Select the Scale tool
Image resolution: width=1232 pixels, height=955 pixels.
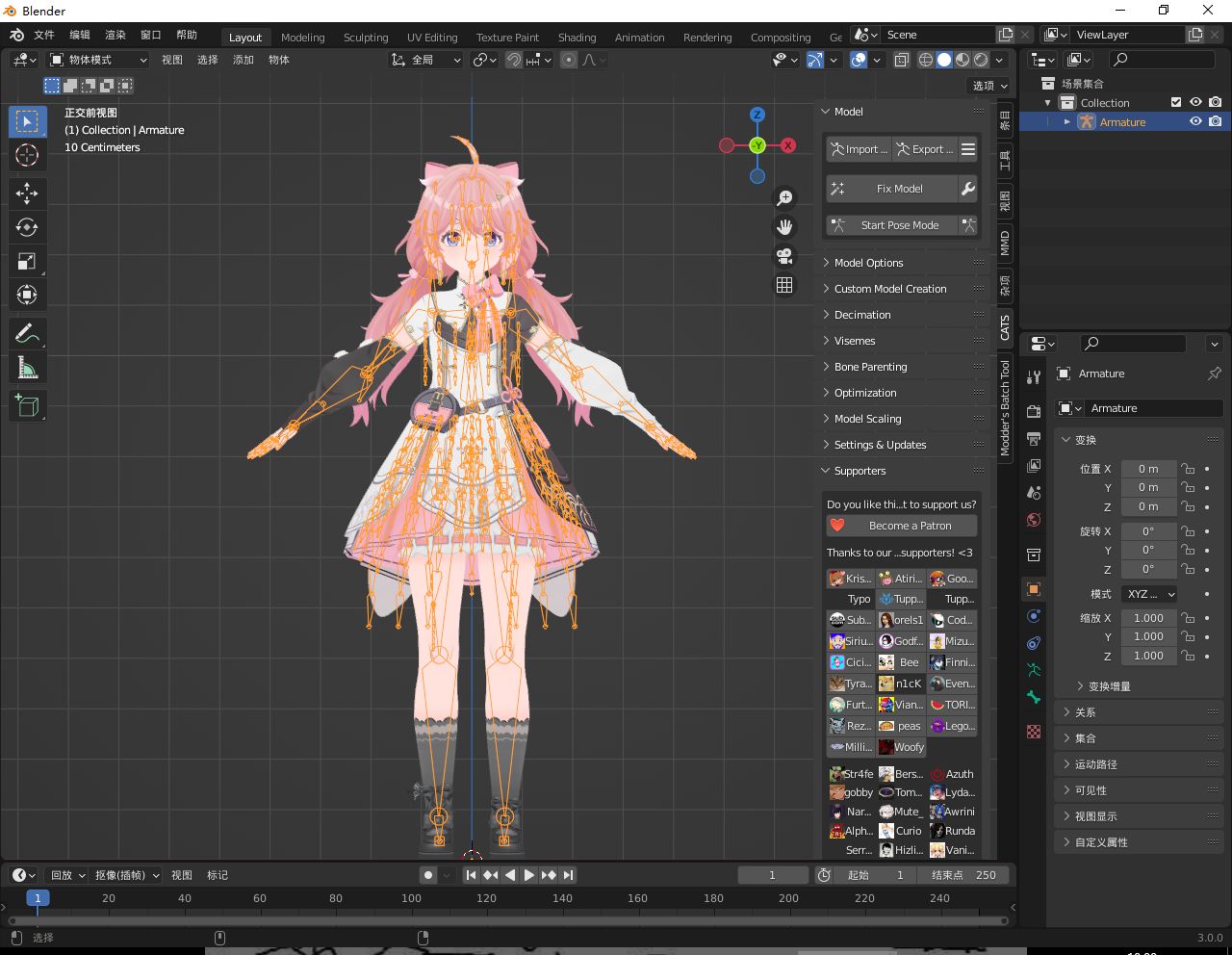pos(27,261)
